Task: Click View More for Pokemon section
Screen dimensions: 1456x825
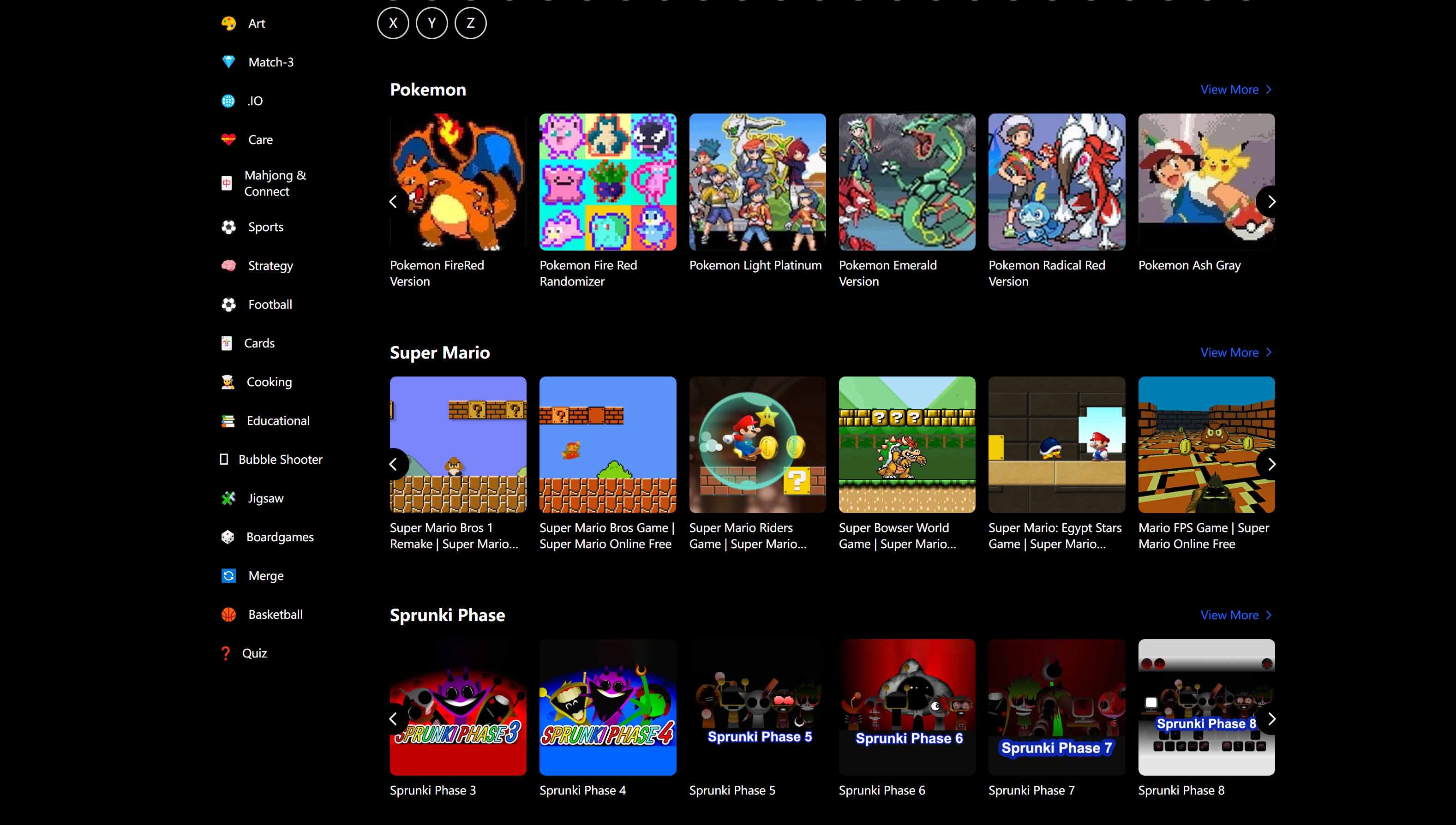Action: point(1236,90)
